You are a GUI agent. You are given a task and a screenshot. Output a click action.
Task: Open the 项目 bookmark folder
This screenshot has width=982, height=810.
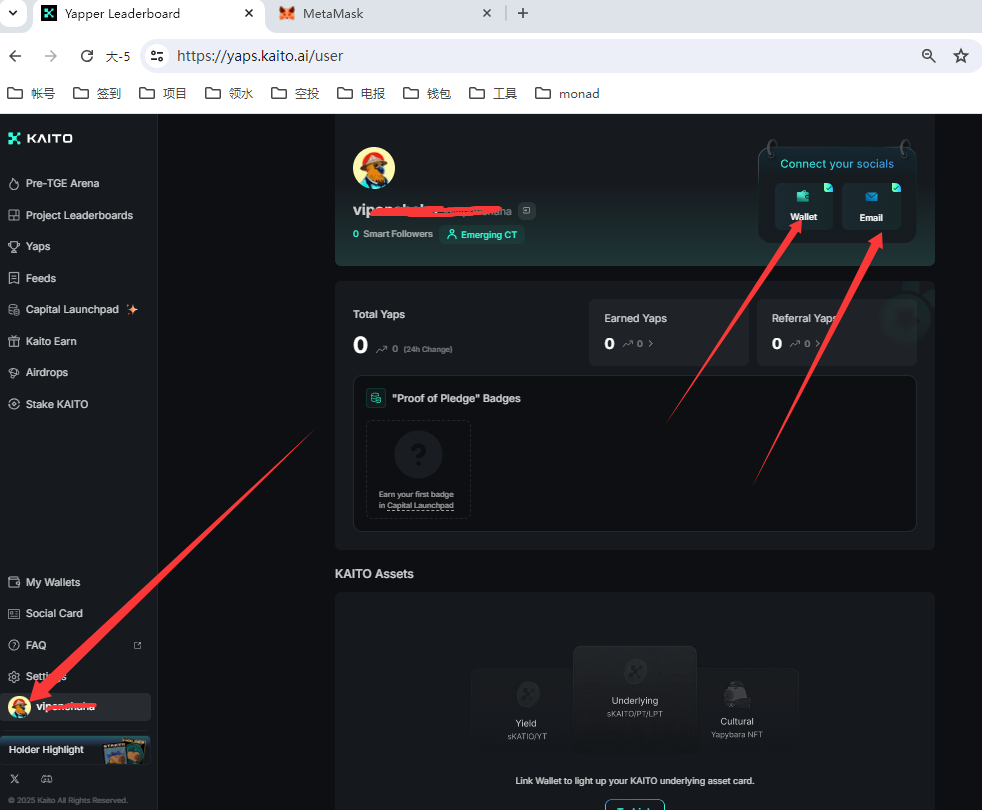coord(163,93)
